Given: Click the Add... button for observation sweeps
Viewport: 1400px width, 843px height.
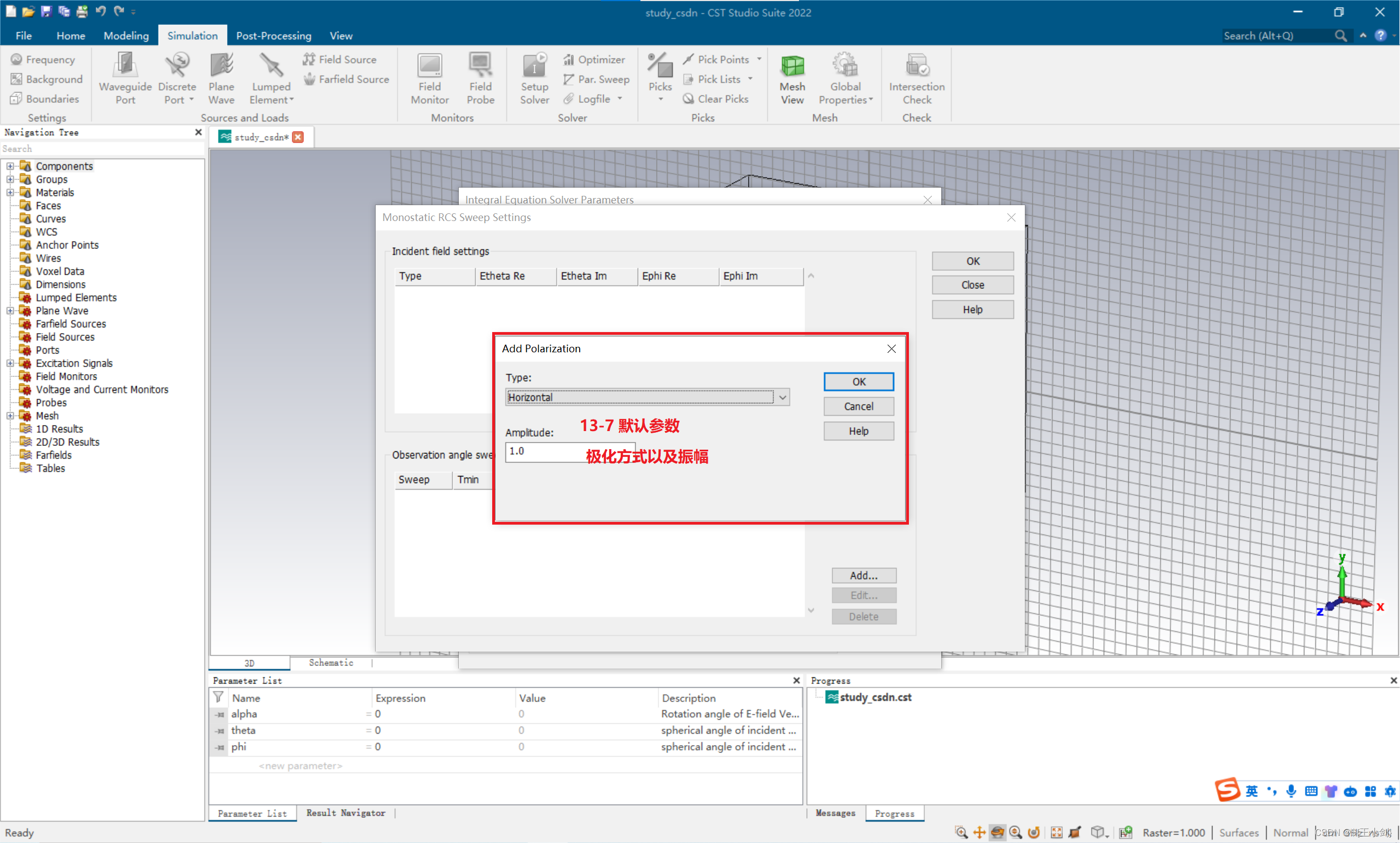Looking at the screenshot, I should click(x=864, y=575).
